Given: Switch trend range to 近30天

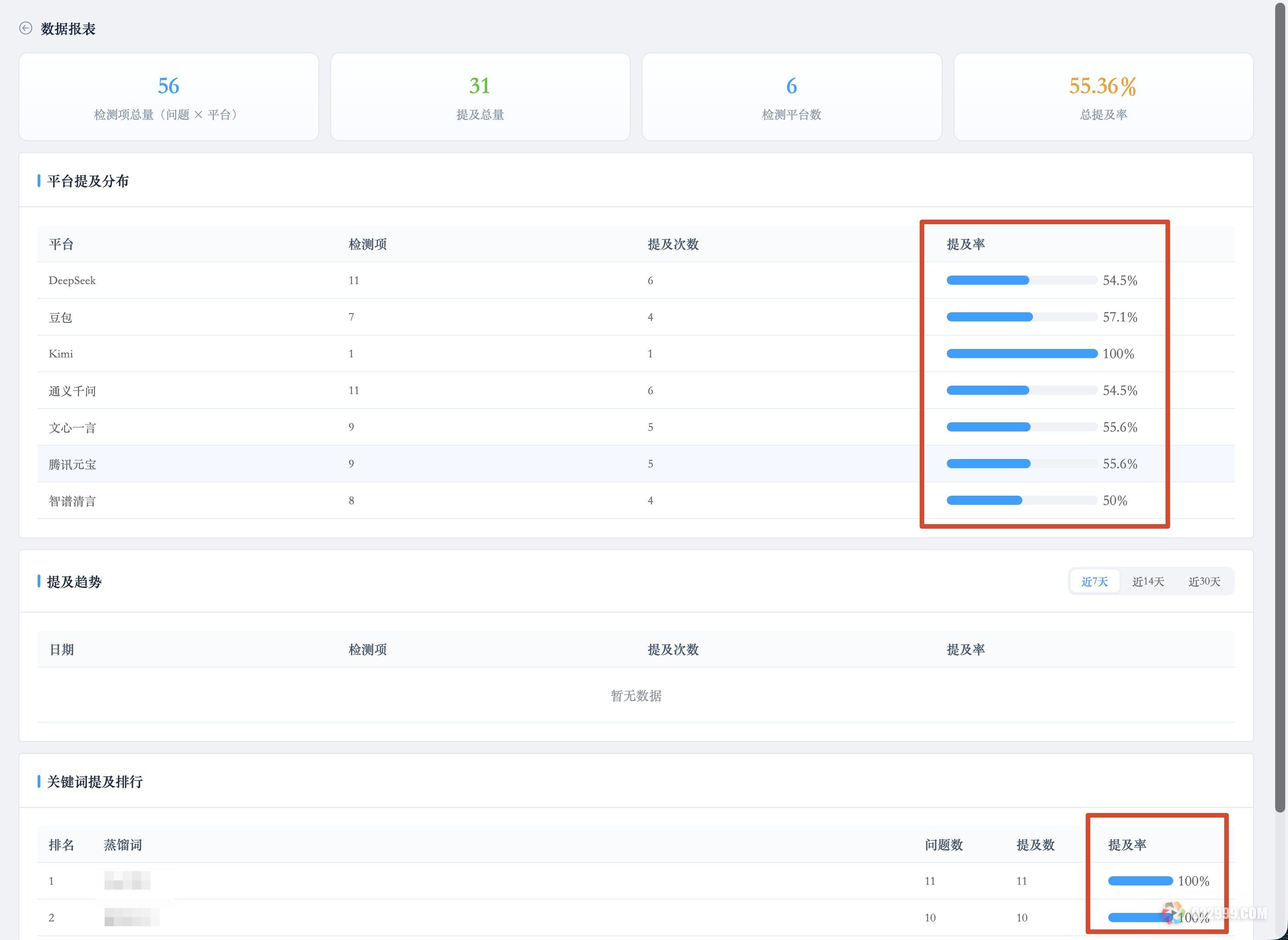Looking at the screenshot, I should click(x=1204, y=581).
